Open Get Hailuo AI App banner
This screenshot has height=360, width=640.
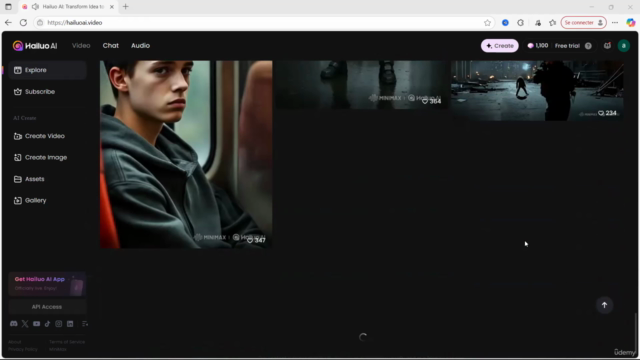pyautogui.click(x=47, y=284)
